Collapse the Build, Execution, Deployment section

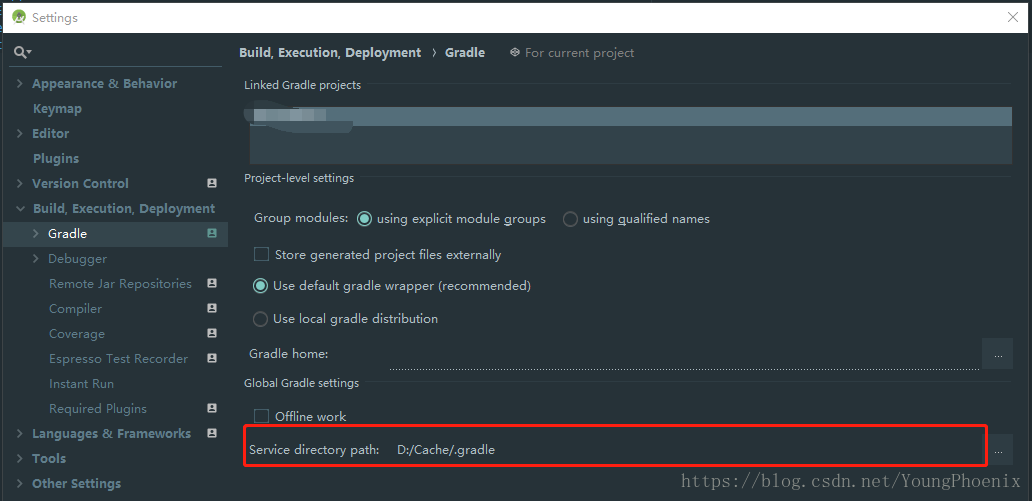coord(20,209)
